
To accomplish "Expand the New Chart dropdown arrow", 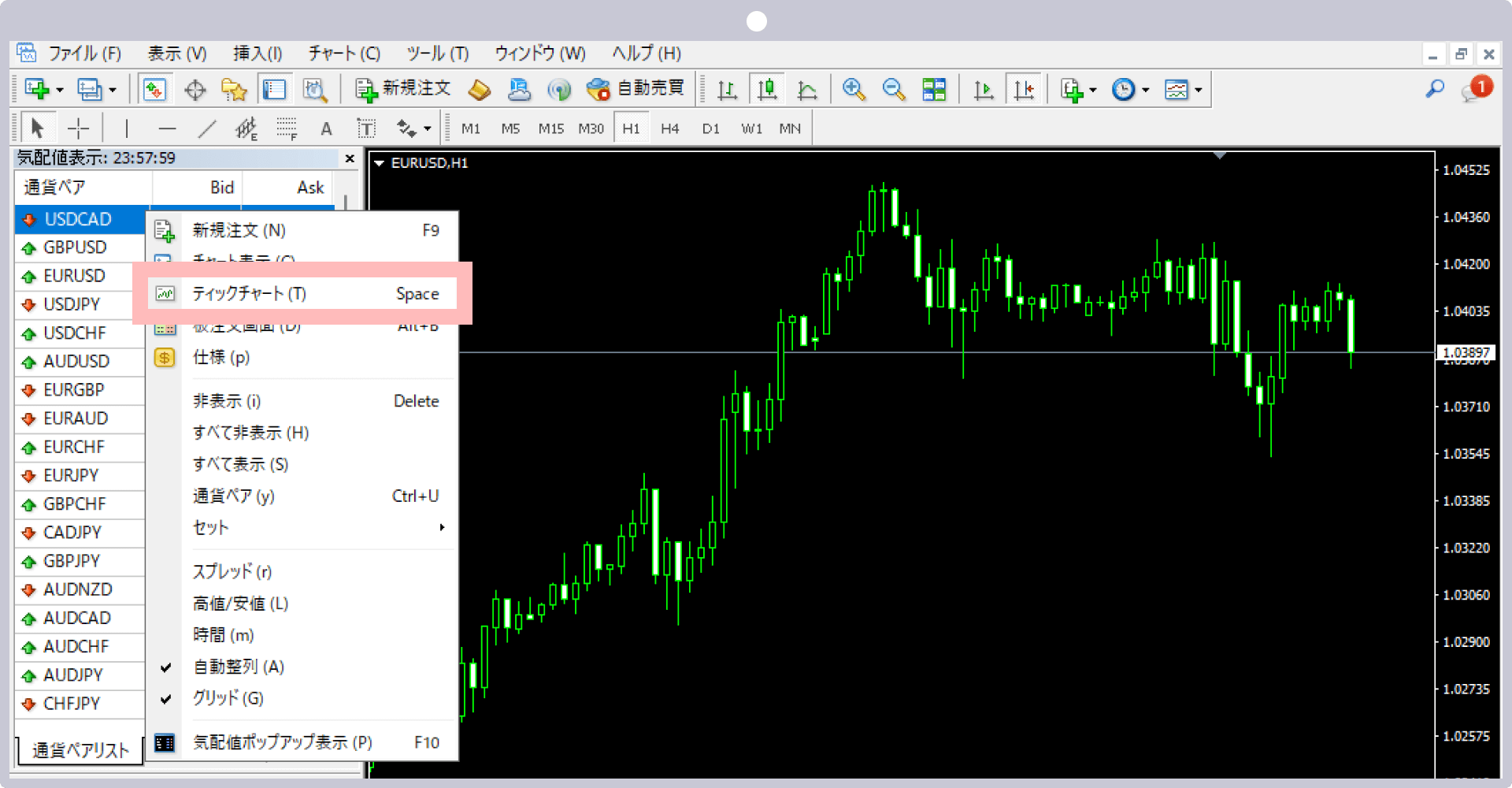I will coord(59,90).
